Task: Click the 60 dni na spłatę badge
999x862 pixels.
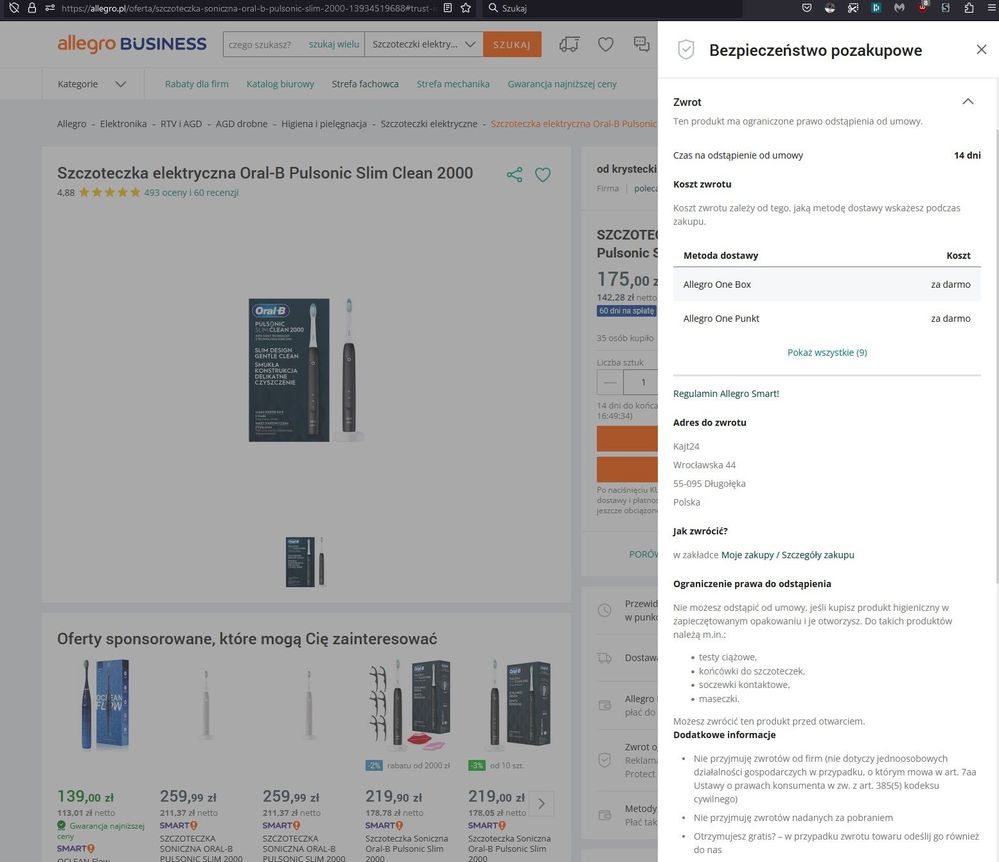Action: (x=626, y=311)
